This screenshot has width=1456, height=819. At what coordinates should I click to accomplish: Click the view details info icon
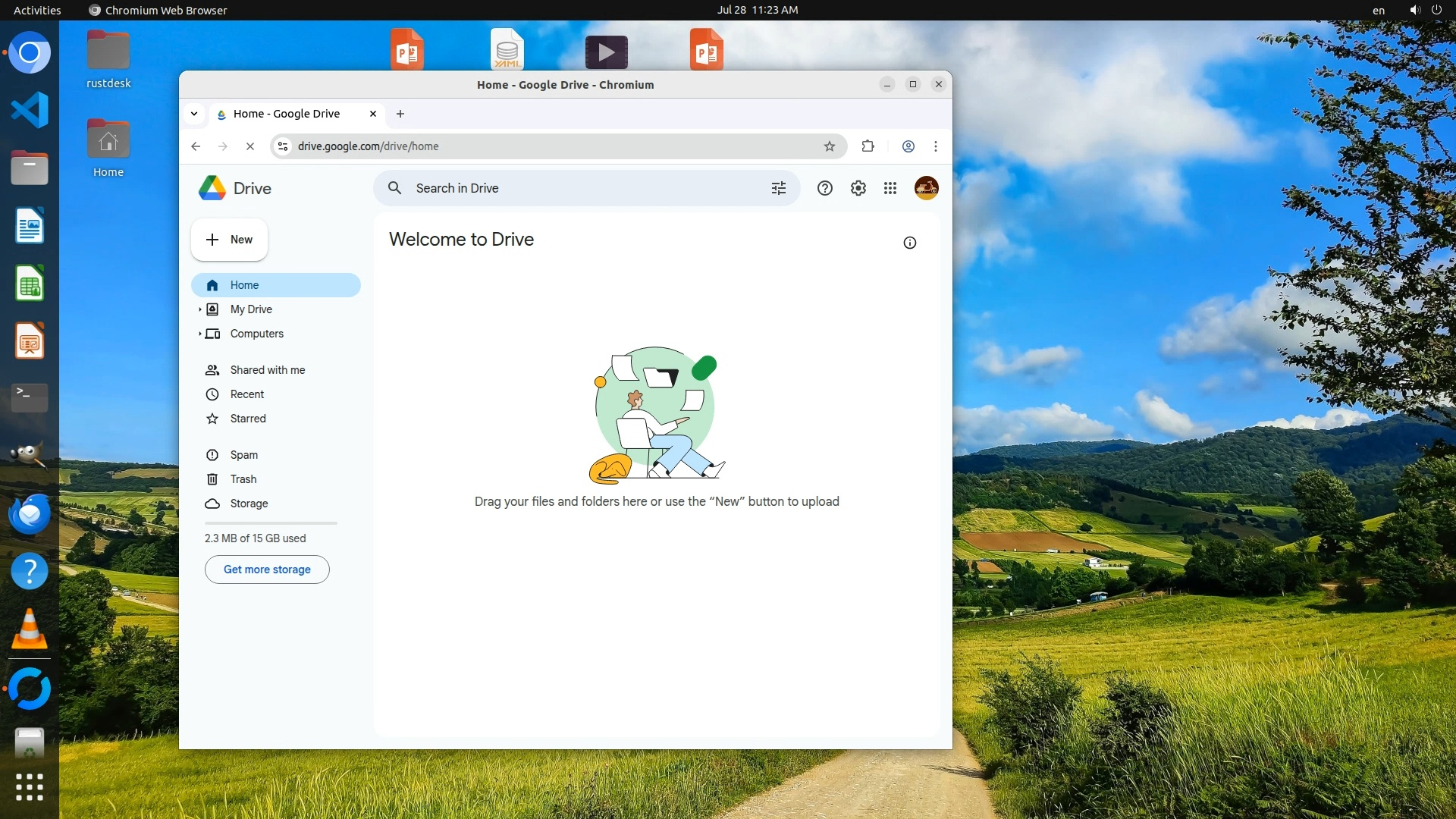pyautogui.click(x=909, y=243)
